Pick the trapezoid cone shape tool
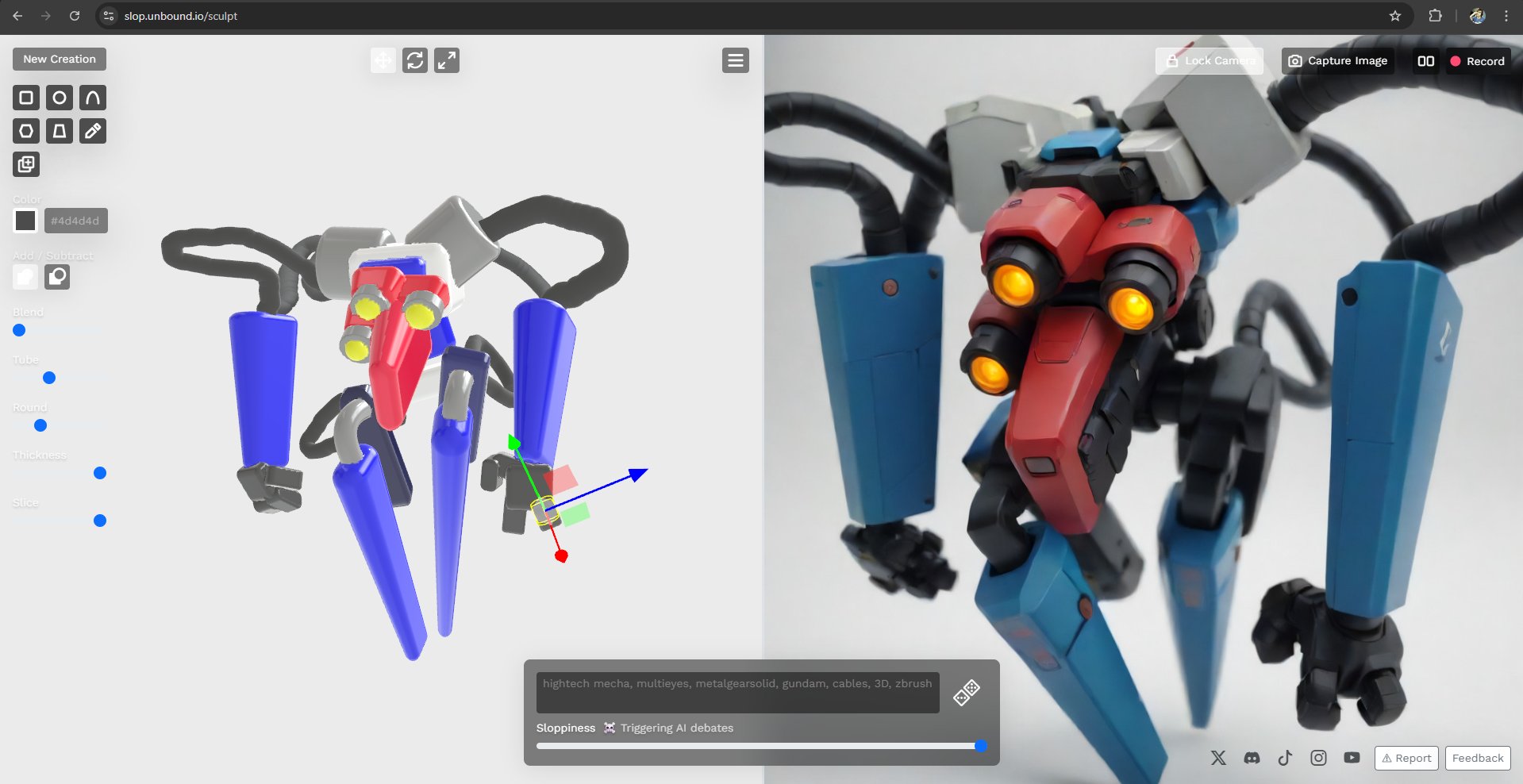Viewport: 1523px width, 784px height. pos(60,131)
